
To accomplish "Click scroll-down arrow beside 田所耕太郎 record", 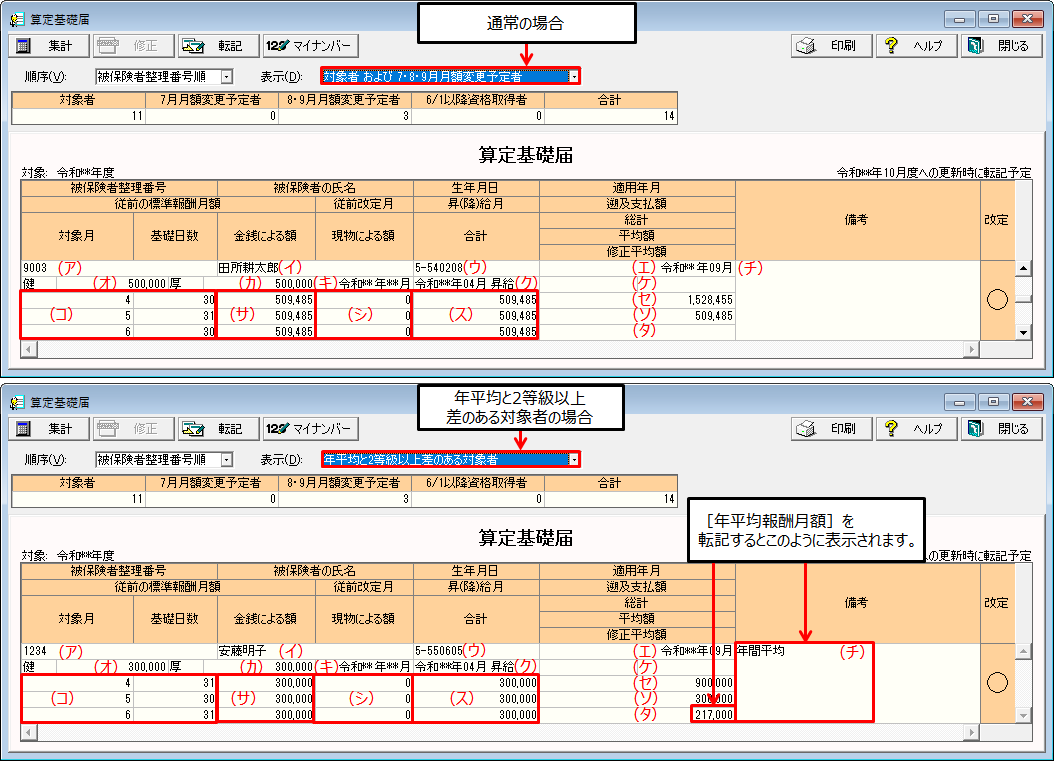I will point(1023,331).
